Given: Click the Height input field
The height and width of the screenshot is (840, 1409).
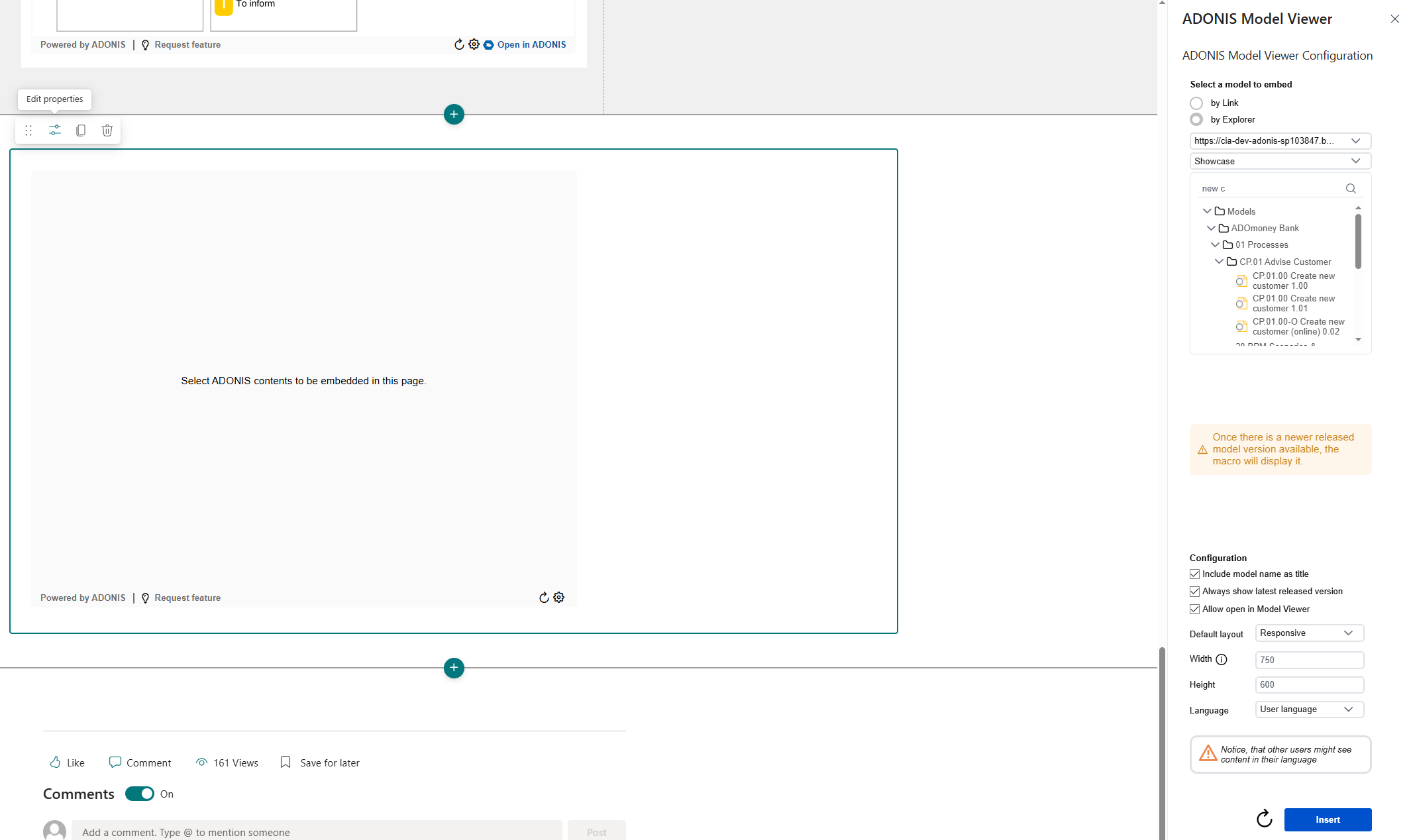Looking at the screenshot, I should (1309, 684).
